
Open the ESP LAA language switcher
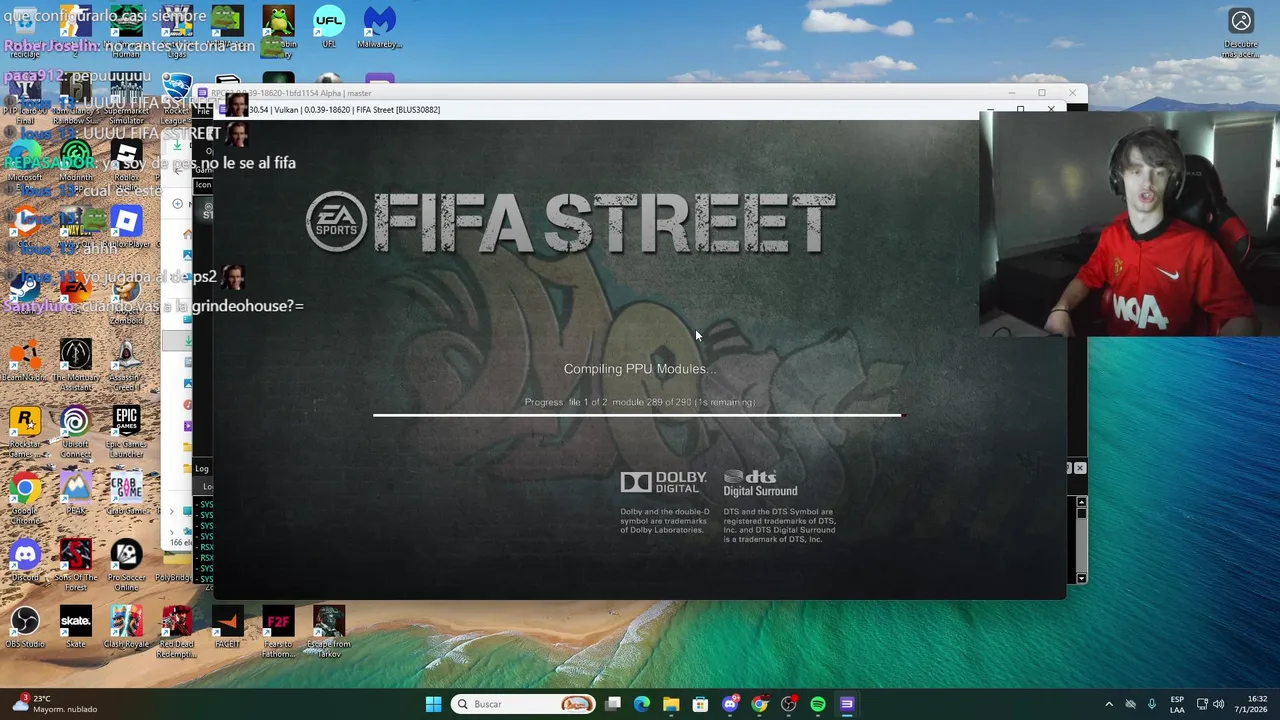coord(1177,704)
